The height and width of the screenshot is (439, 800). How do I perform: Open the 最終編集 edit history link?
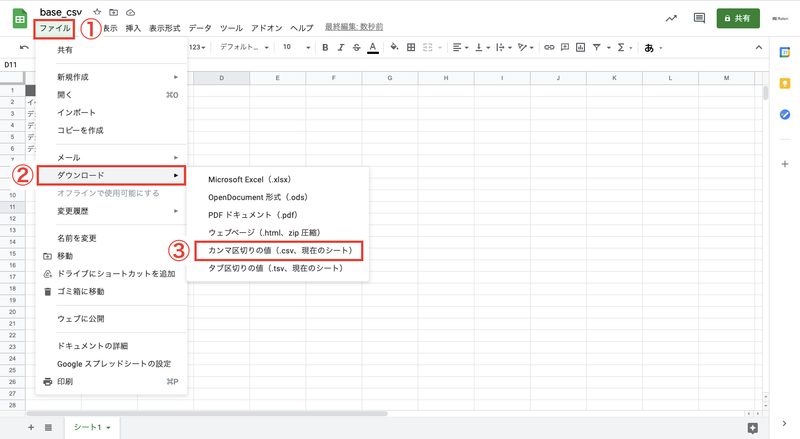tap(354, 27)
